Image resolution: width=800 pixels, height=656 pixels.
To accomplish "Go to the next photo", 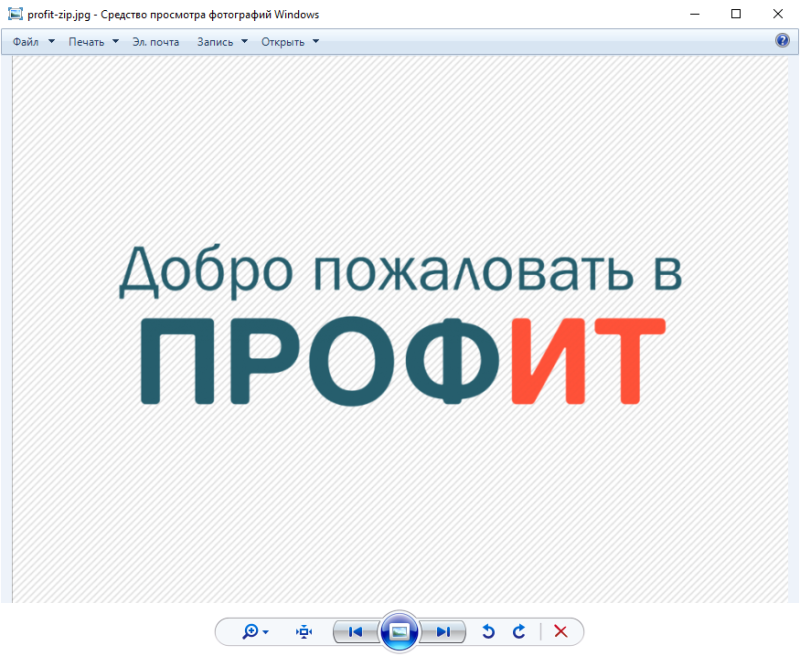I will pos(443,632).
